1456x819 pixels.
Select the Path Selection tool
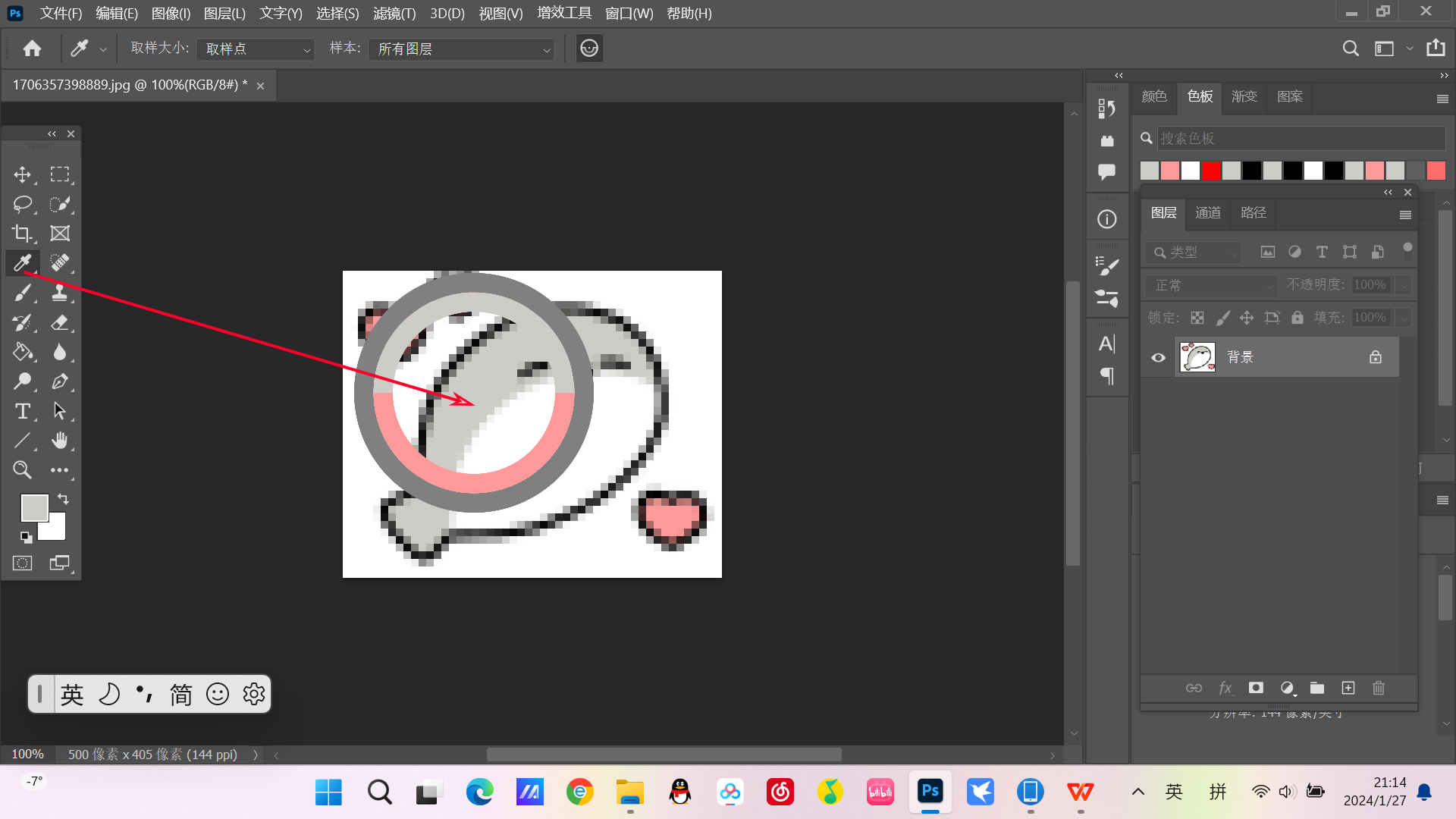coord(60,411)
